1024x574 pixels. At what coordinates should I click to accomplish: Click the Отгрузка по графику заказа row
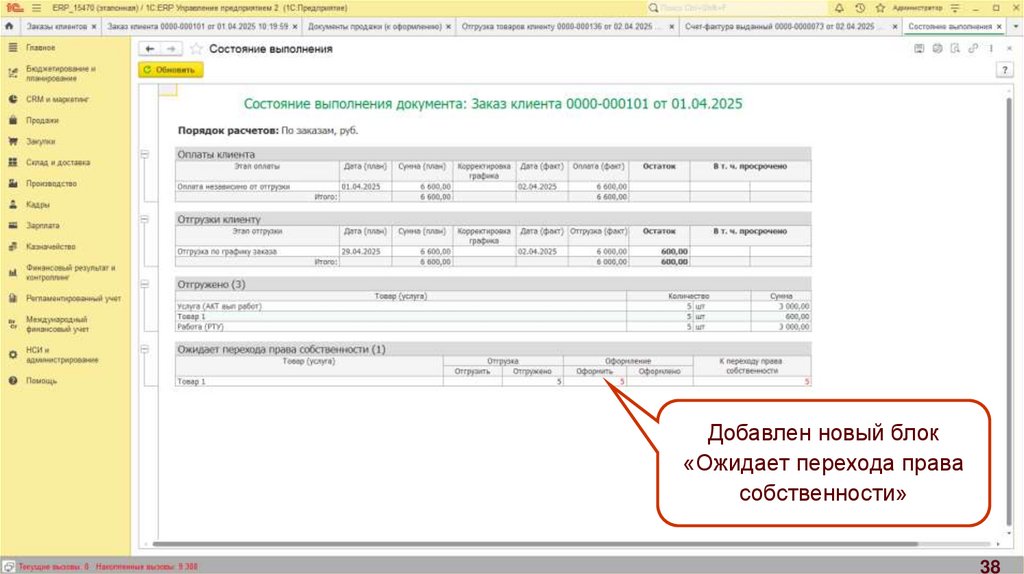coord(493,251)
